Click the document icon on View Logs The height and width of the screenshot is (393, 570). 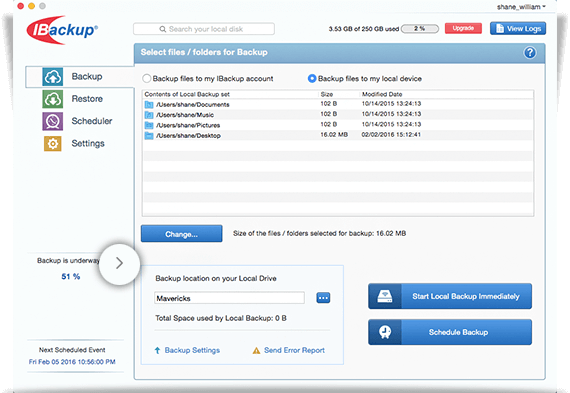tap(500, 28)
